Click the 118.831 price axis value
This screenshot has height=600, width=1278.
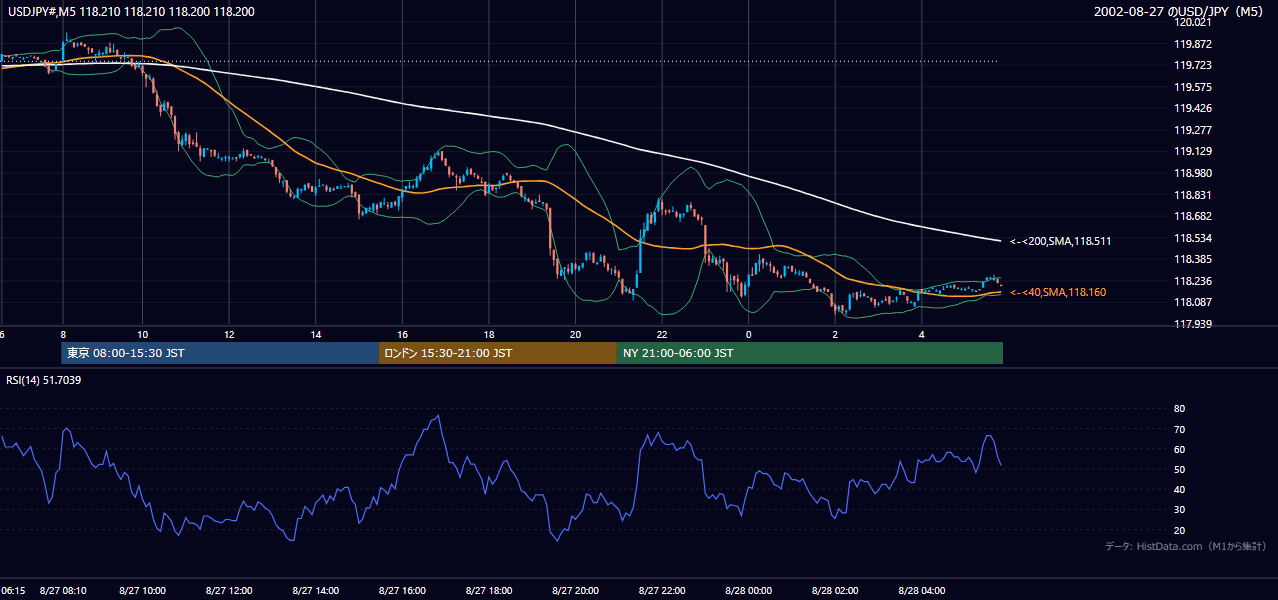point(1194,195)
